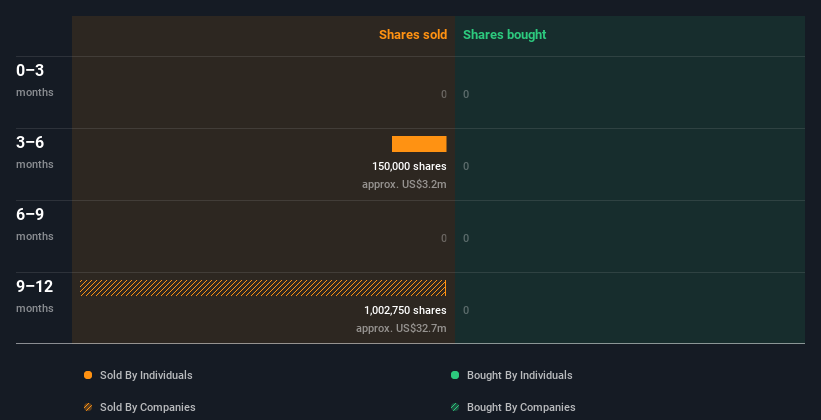821x420 pixels.
Task: Click the shares bought 0 in 9–12 months row
Action: coord(466,310)
